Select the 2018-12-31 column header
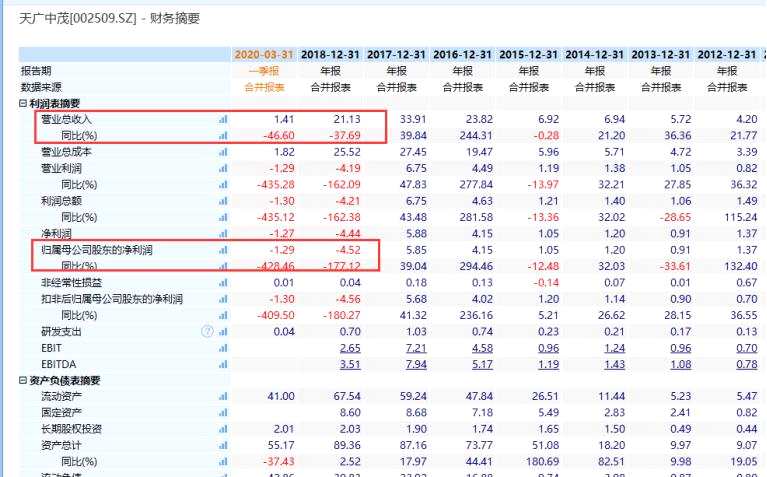This screenshot has width=767, height=477. point(330,54)
